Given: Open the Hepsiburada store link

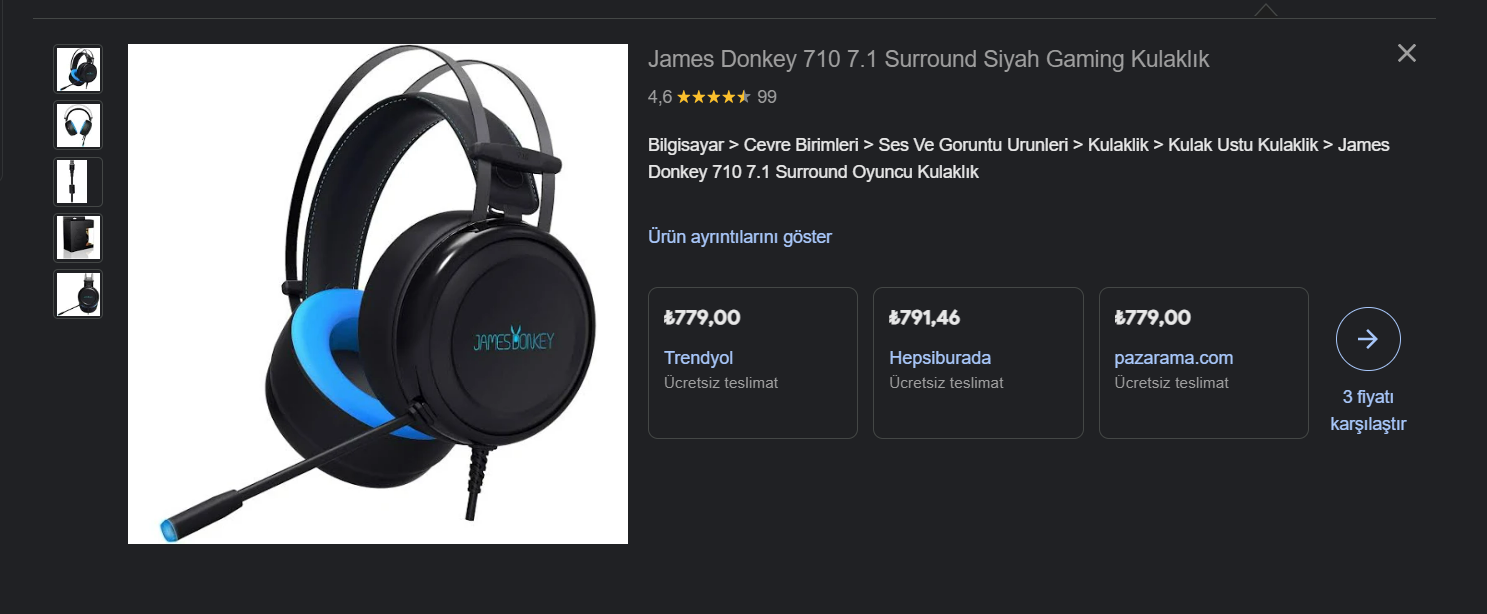Looking at the screenshot, I should pos(939,358).
